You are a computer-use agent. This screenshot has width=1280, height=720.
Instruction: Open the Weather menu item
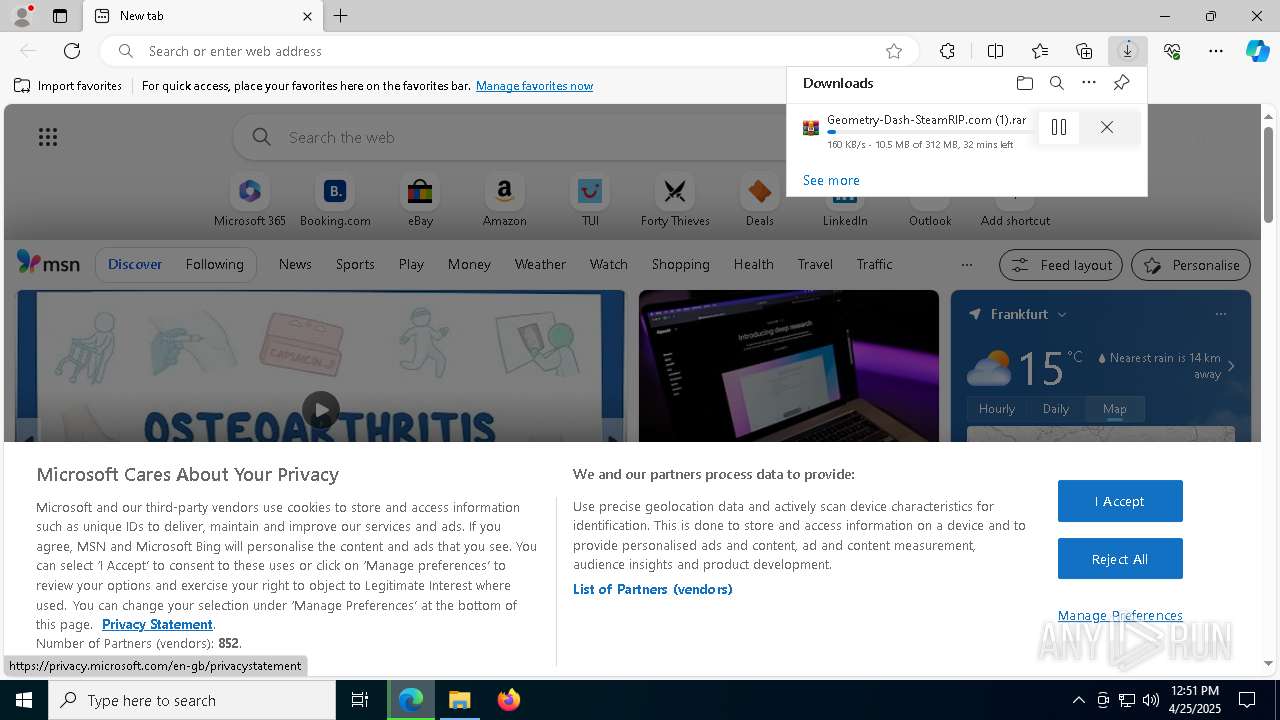click(x=540, y=264)
